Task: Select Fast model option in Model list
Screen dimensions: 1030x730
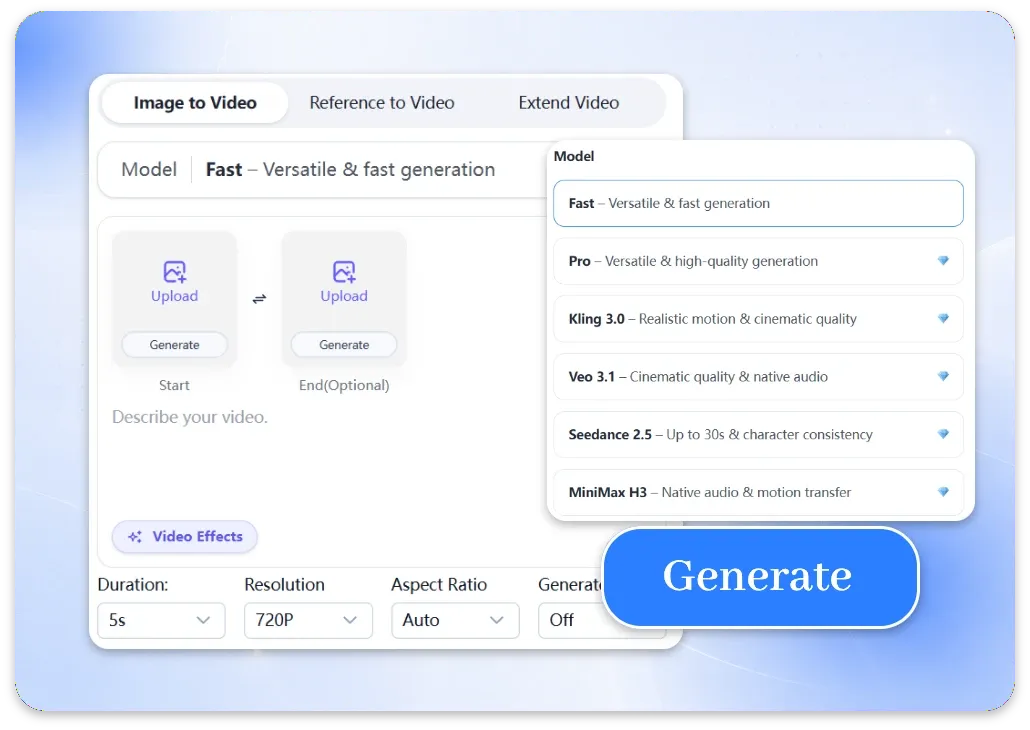Action: point(758,204)
